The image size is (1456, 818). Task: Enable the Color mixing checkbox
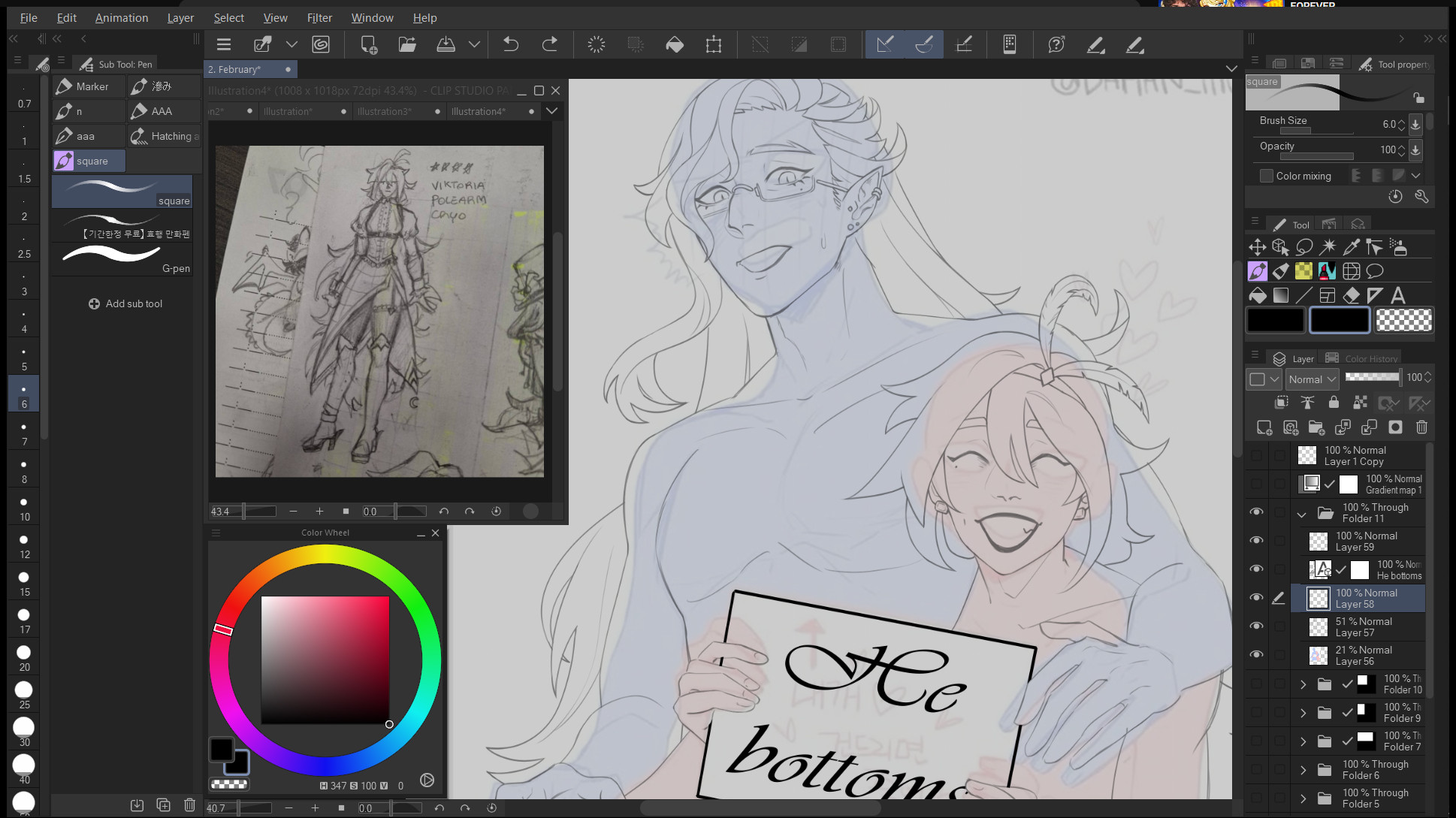coord(1267,176)
